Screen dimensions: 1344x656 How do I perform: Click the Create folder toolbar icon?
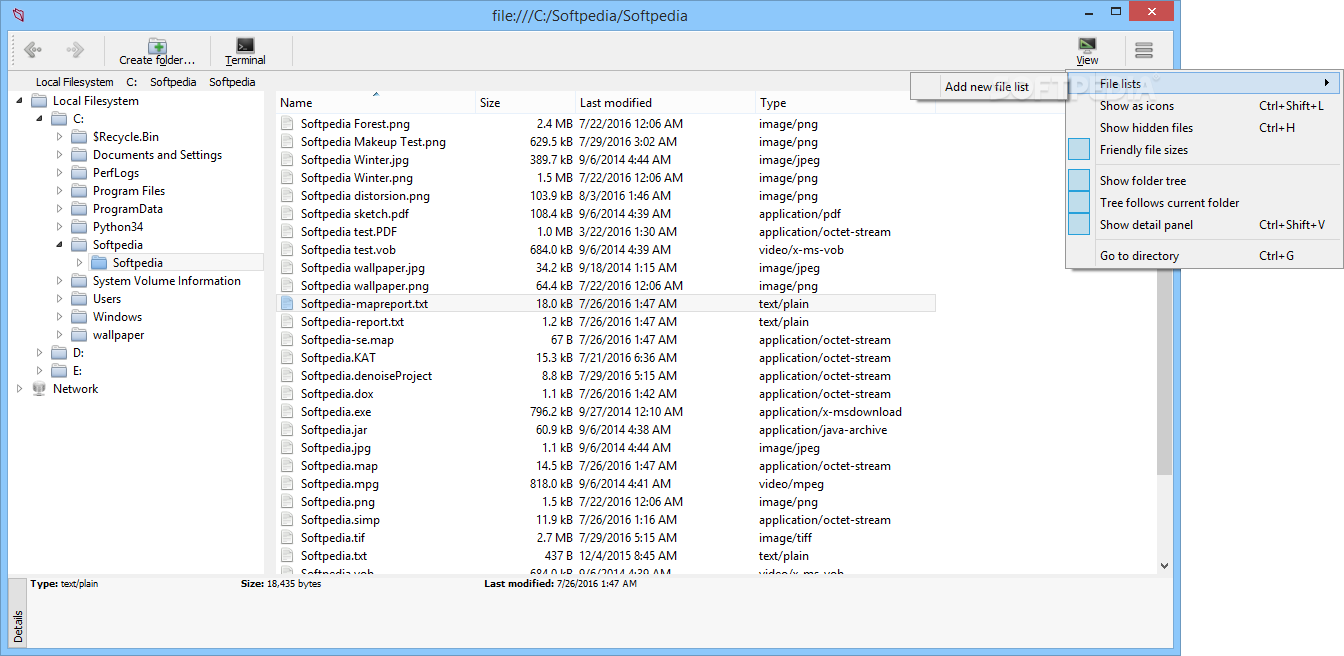point(157,46)
